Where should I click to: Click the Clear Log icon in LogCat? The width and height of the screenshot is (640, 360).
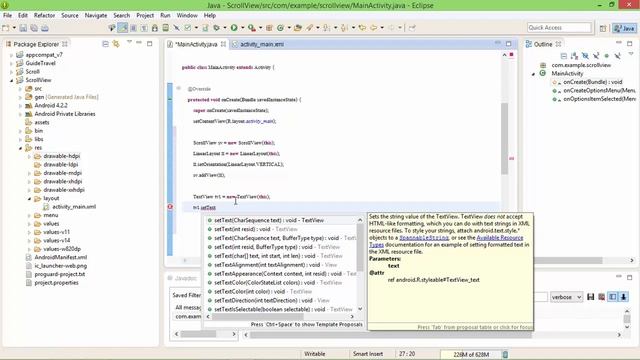602,297
